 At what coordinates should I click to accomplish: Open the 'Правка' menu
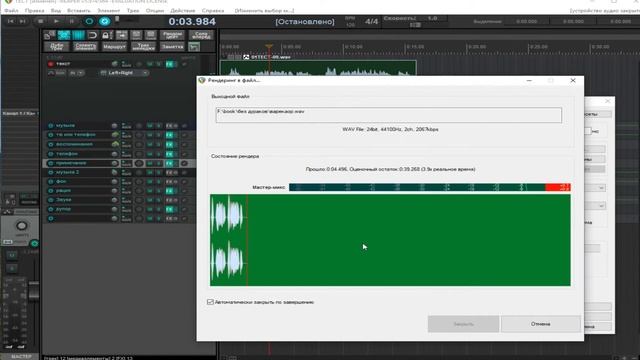click(x=34, y=10)
